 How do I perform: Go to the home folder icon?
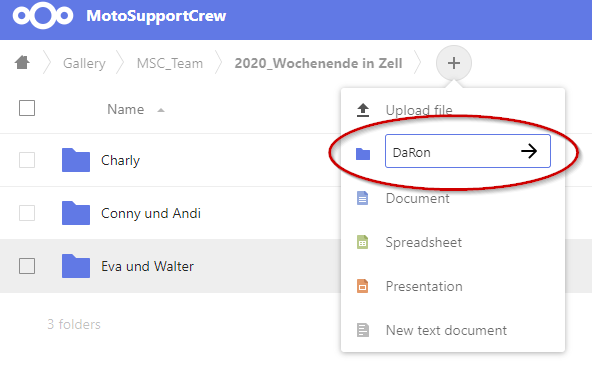pyautogui.click(x=22, y=63)
